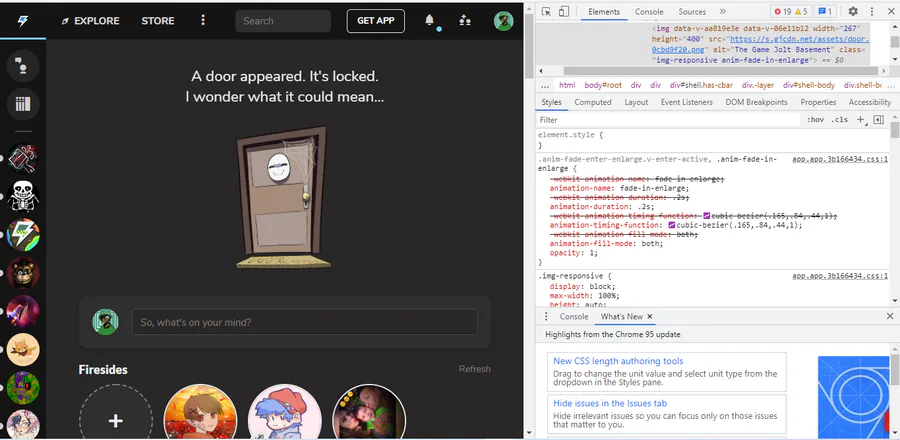900x440 pixels.
Task: Open the chat icon in the left sidebar
Action: (23, 65)
